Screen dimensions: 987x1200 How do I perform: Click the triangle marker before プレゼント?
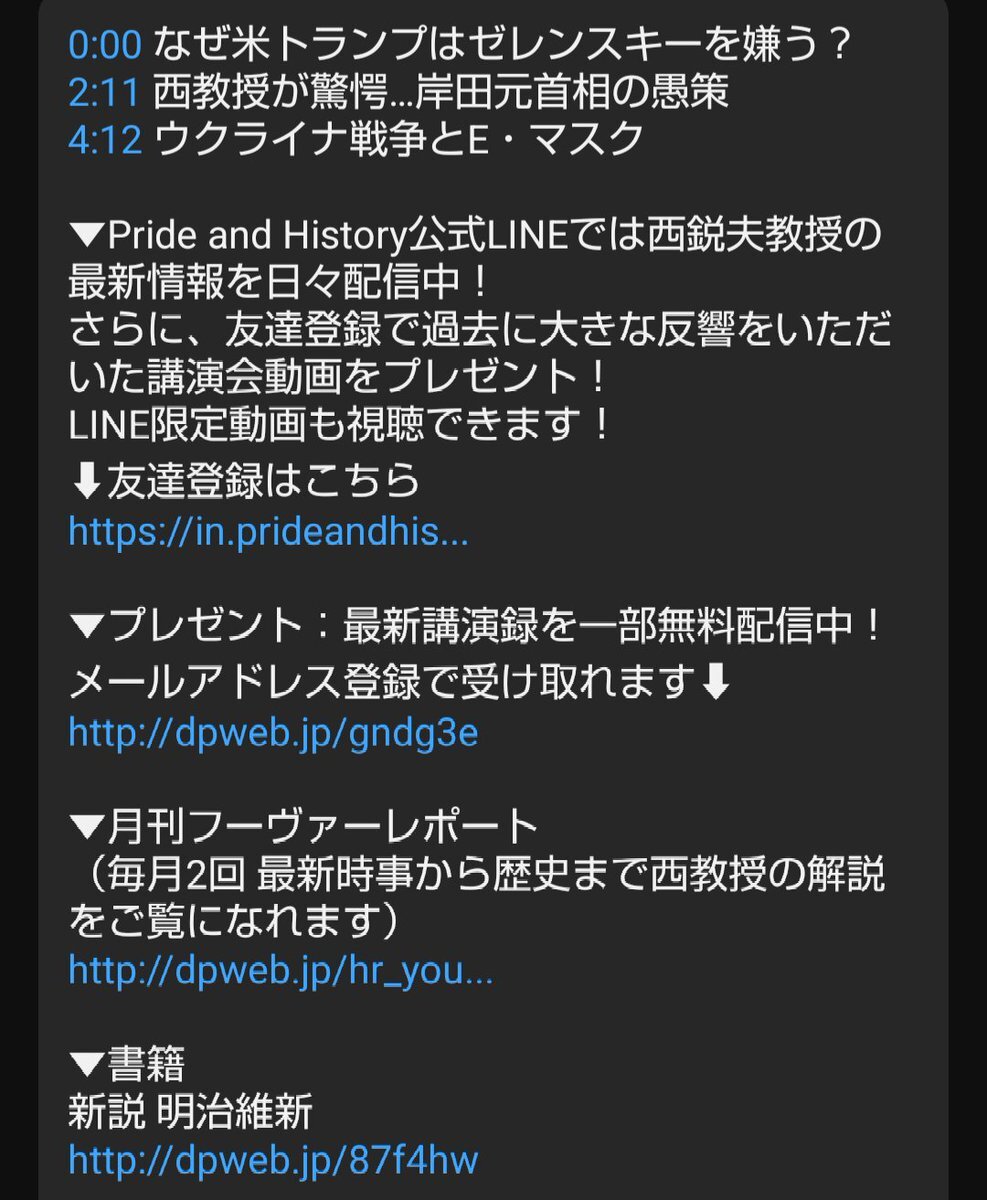click(87, 628)
